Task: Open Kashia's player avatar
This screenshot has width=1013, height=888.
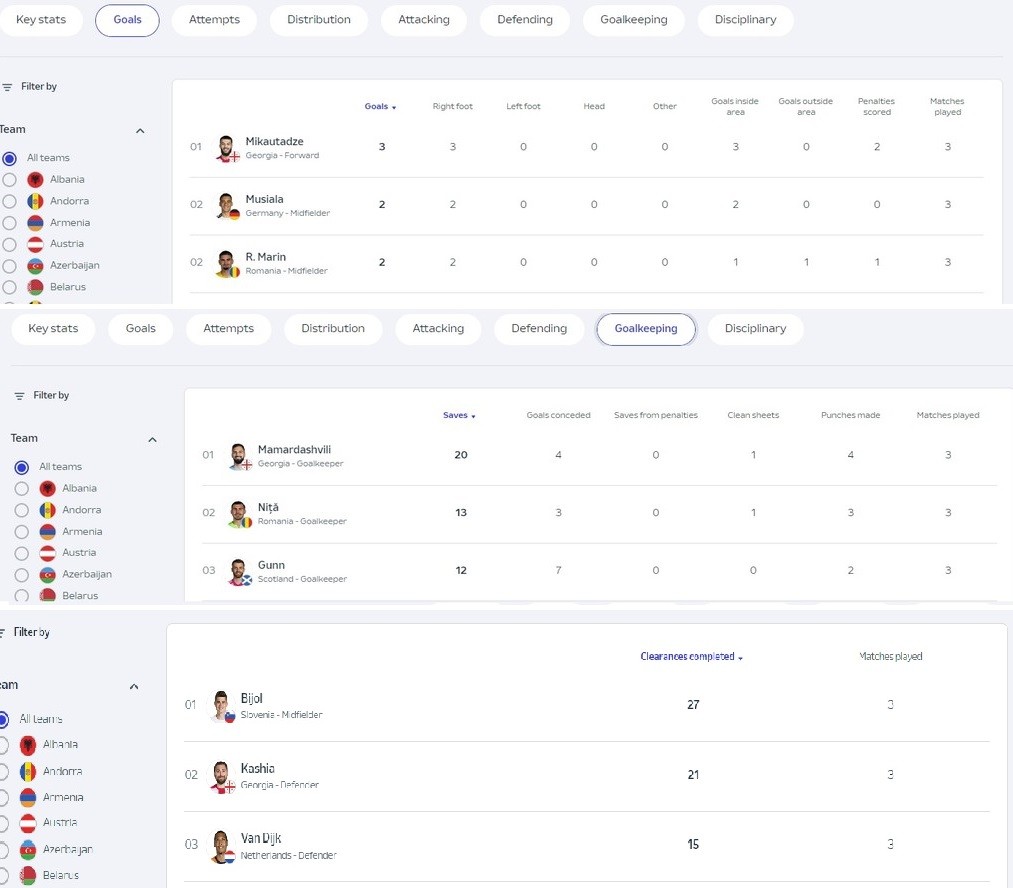Action: click(x=221, y=775)
